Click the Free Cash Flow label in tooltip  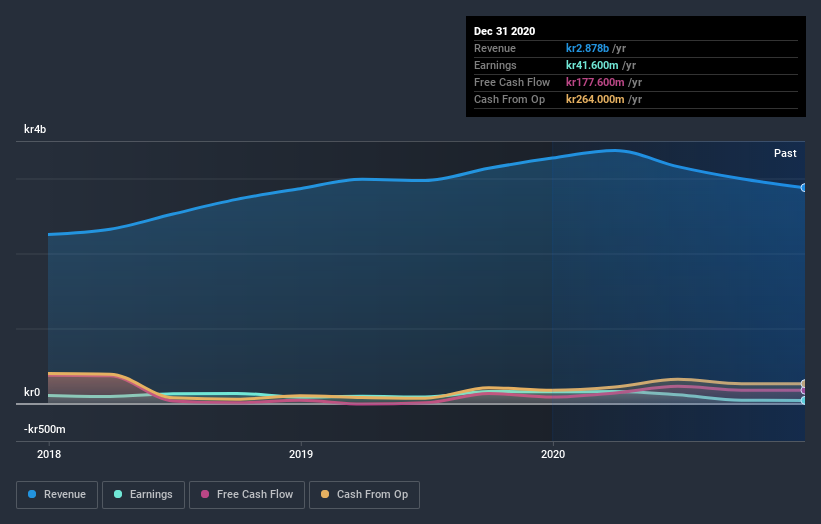coord(512,82)
